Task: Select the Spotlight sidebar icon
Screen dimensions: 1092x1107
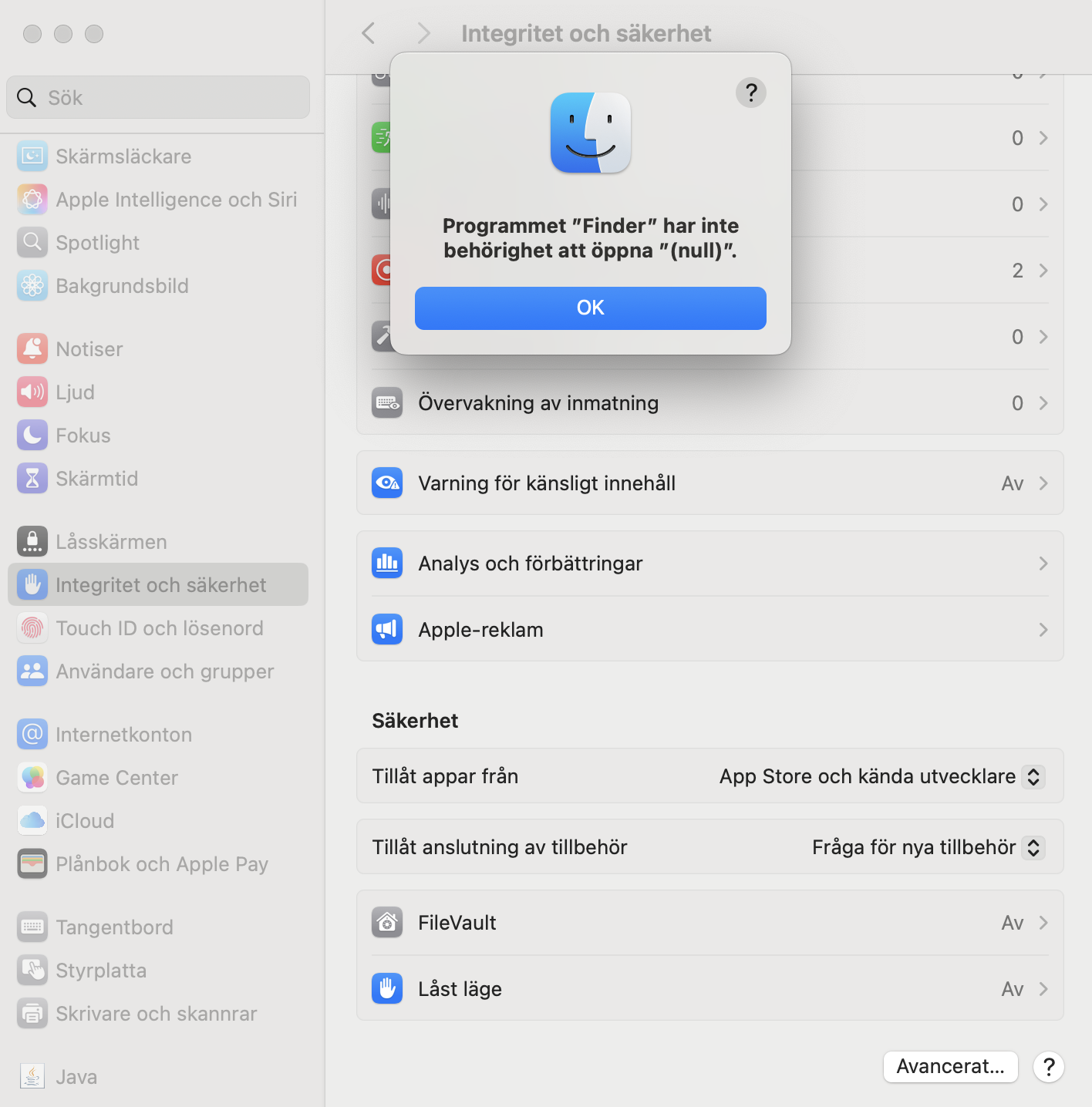Action: (32, 243)
